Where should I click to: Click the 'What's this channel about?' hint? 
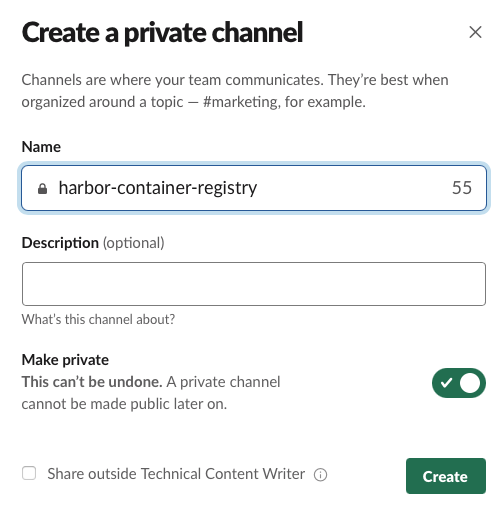98,319
